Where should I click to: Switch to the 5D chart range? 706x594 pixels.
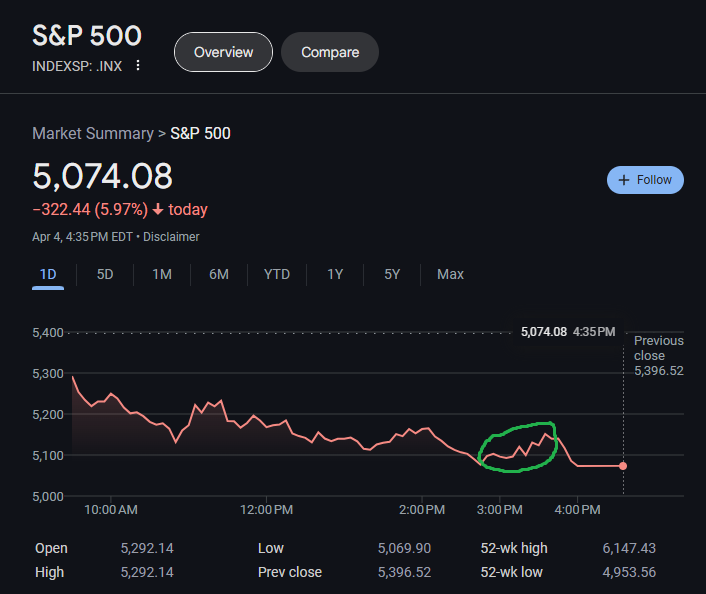pyautogui.click(x=105, y=274)
